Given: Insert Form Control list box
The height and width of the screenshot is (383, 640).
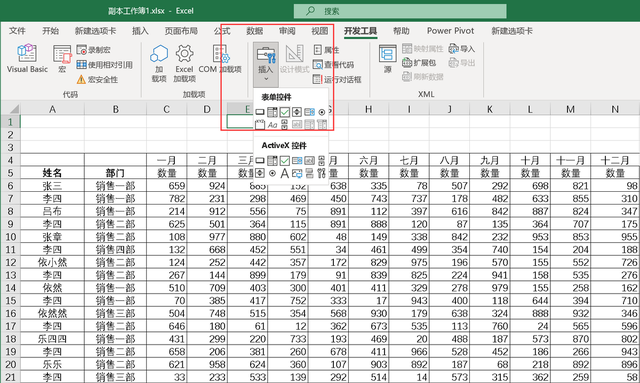Looking at the screenshot, I should [309, 112].
